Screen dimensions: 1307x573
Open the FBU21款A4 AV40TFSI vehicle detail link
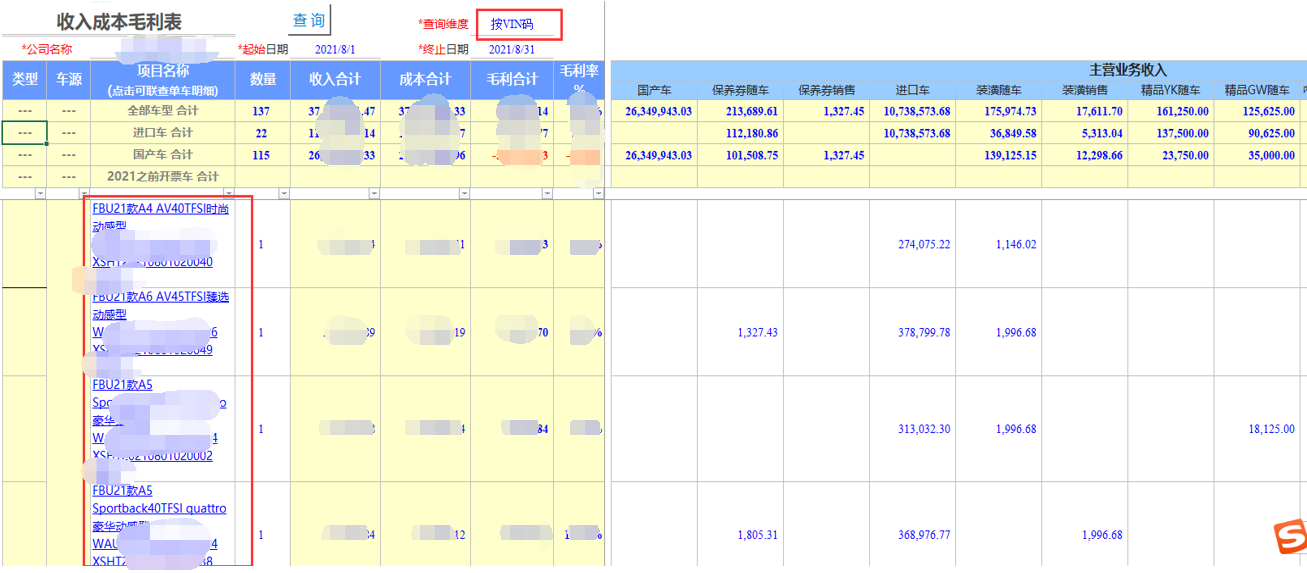pos(160,210)
